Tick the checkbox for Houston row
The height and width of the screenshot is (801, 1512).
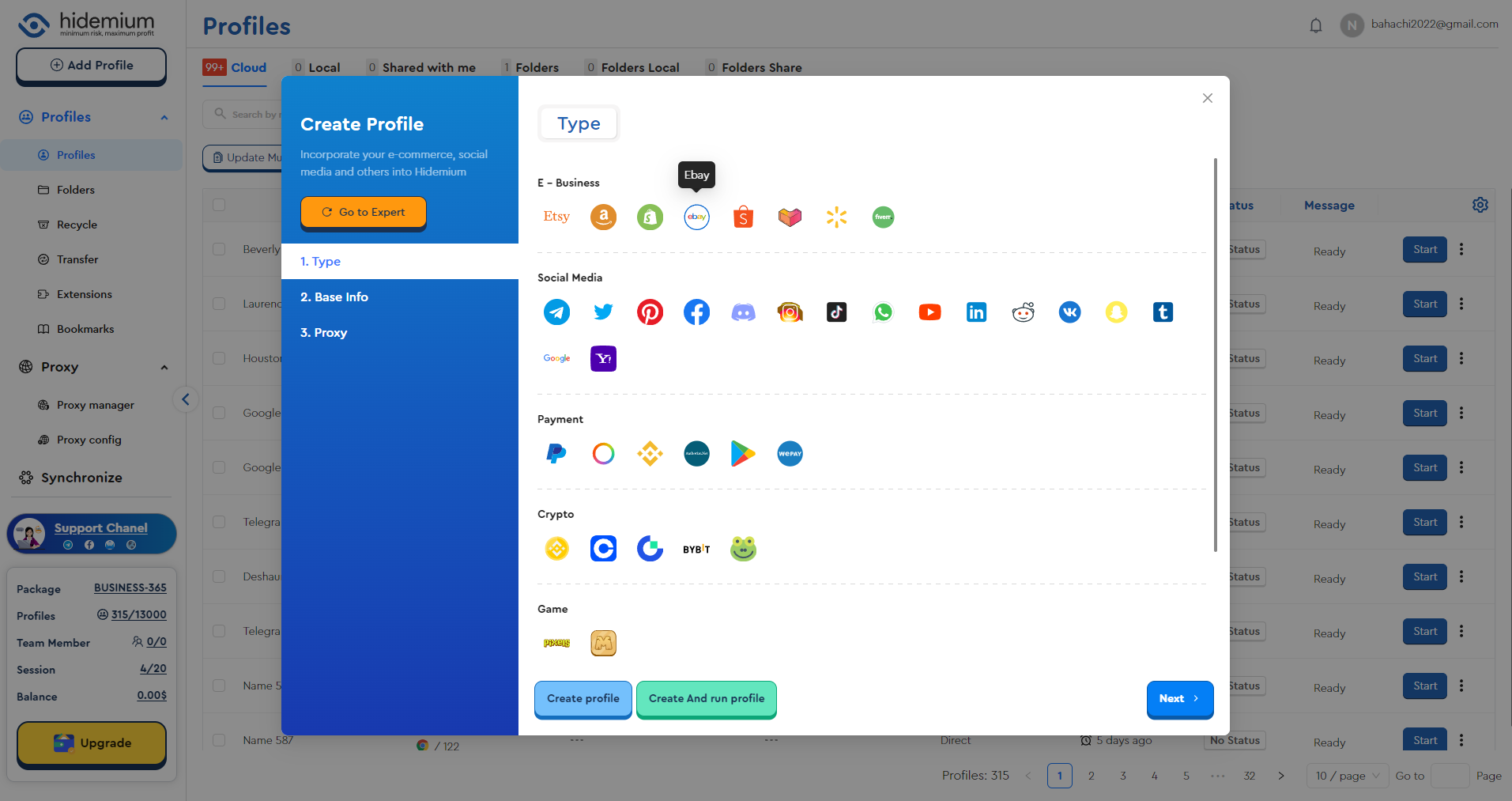point(219,358)
